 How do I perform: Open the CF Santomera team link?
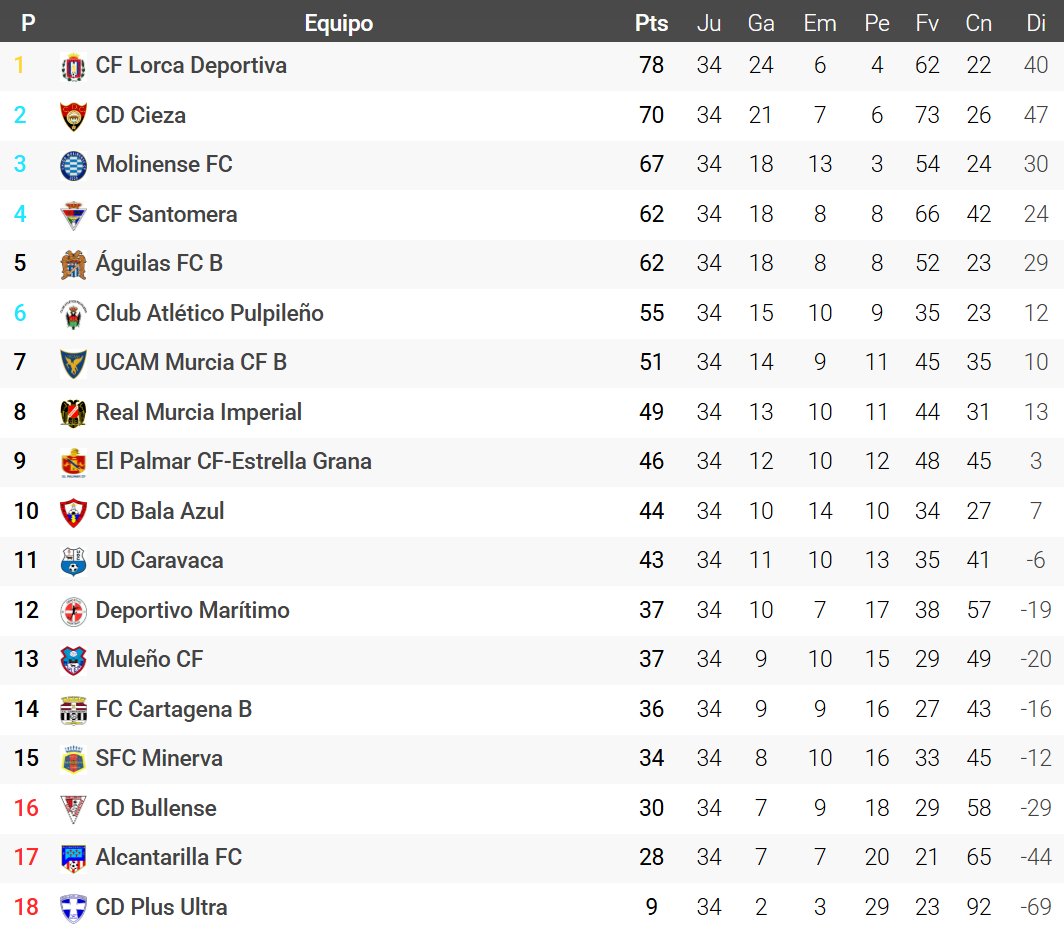(x=166, y=214)
